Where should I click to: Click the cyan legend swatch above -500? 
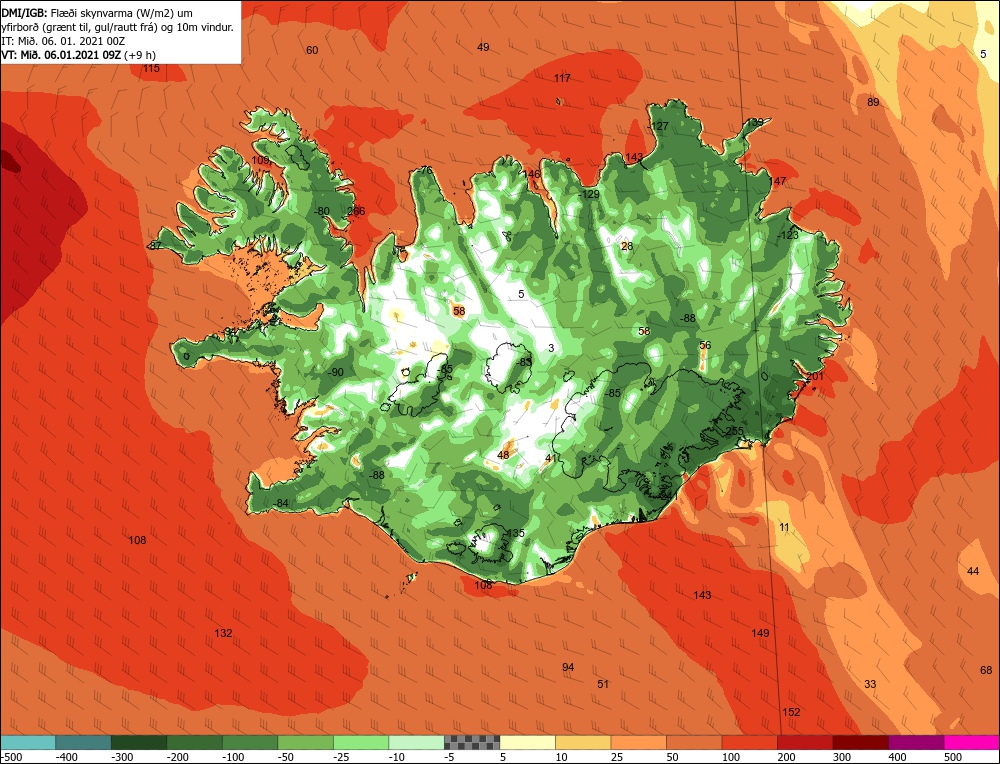click(27, 742)
